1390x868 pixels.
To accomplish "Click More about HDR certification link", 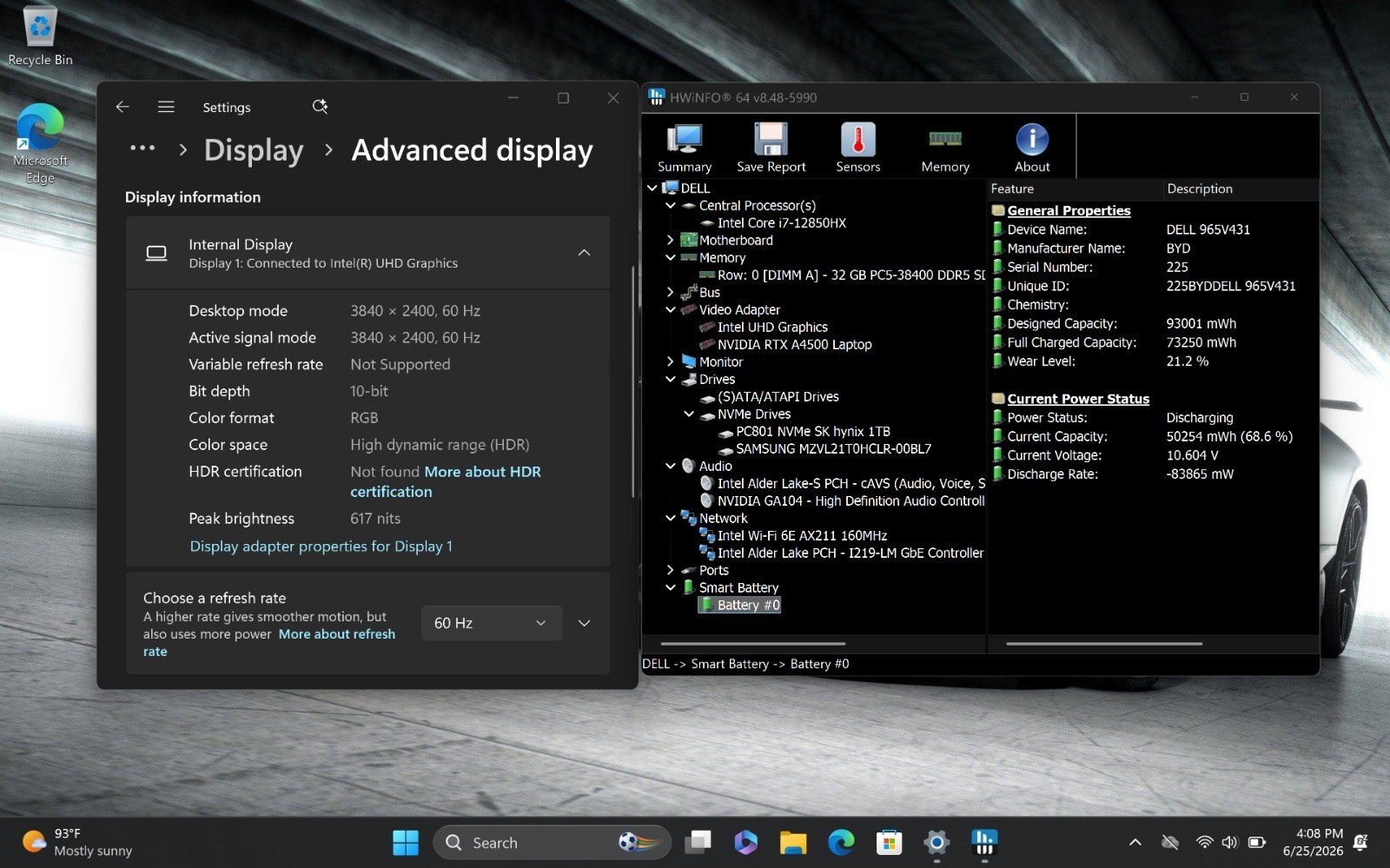I will [446, 481].
